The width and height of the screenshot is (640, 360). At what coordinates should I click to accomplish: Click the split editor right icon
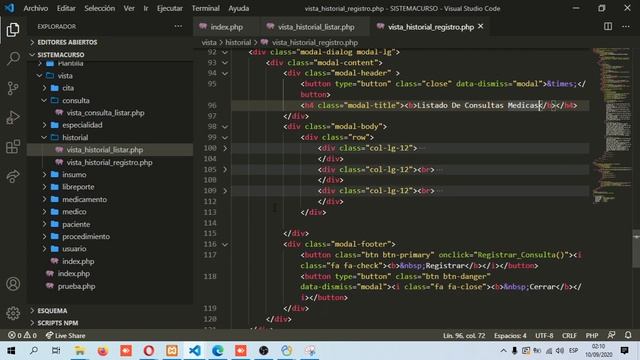click(x=608, y=27)
